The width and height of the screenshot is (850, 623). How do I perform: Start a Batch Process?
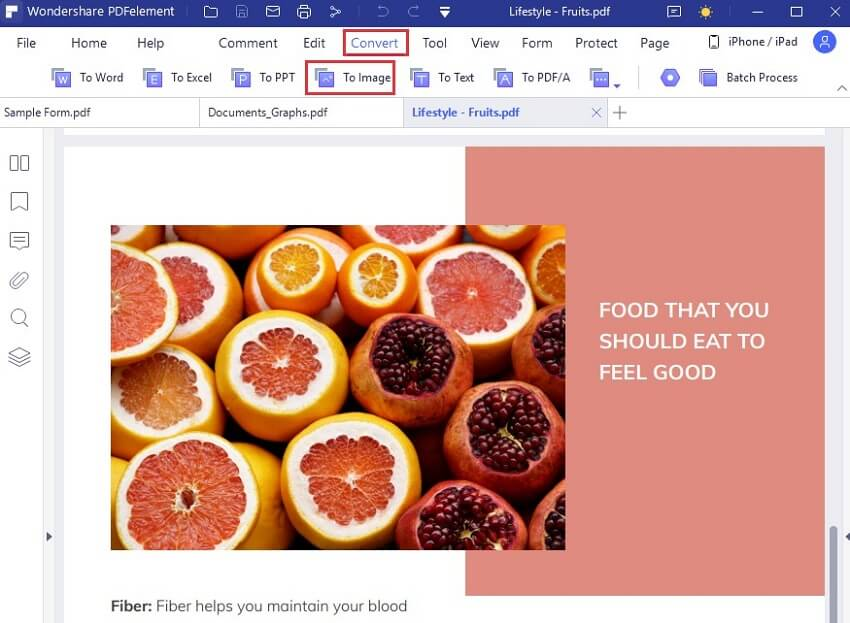(749, 77)
